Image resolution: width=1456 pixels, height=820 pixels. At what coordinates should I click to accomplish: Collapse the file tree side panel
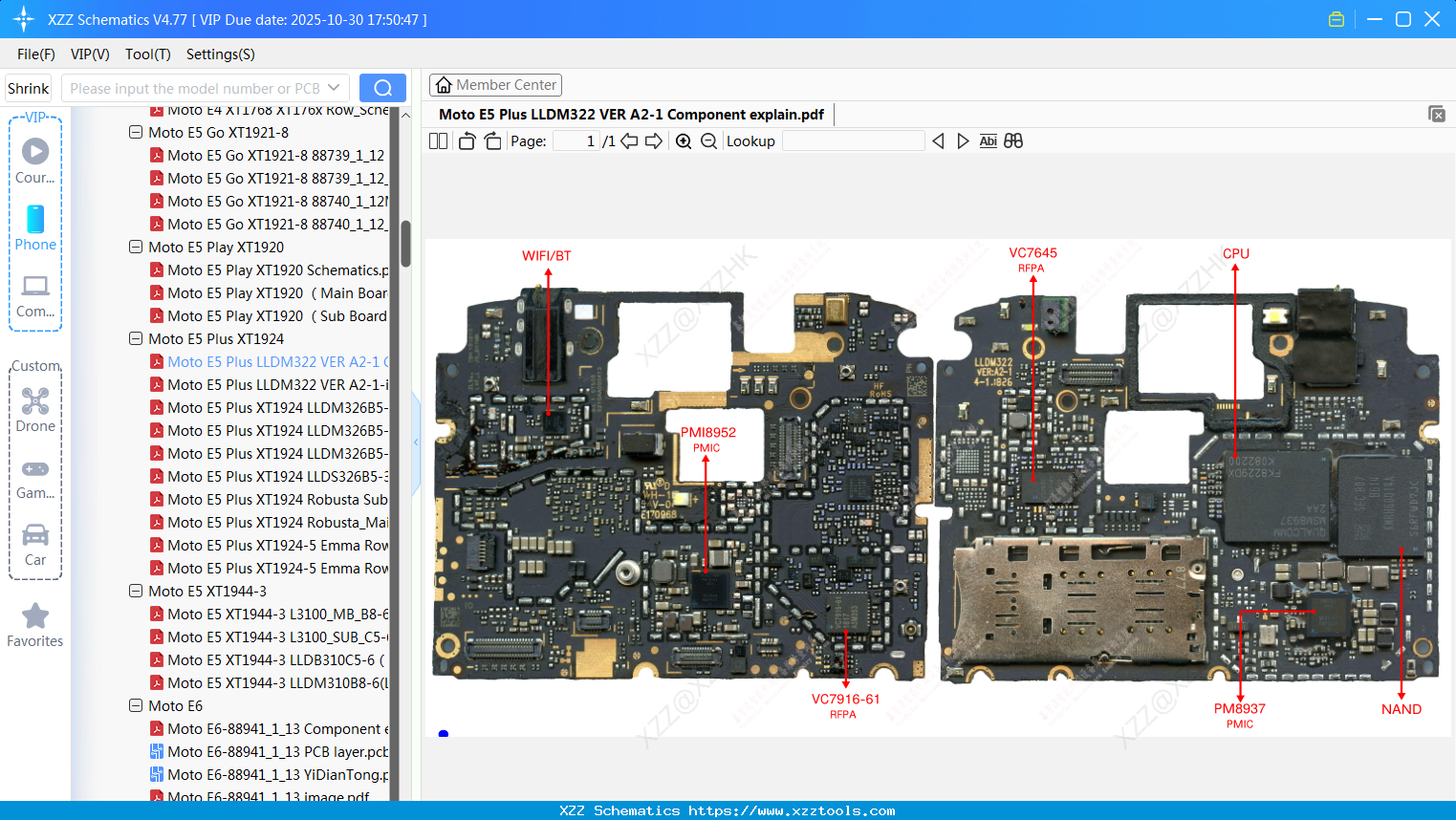tap(415, 442)
